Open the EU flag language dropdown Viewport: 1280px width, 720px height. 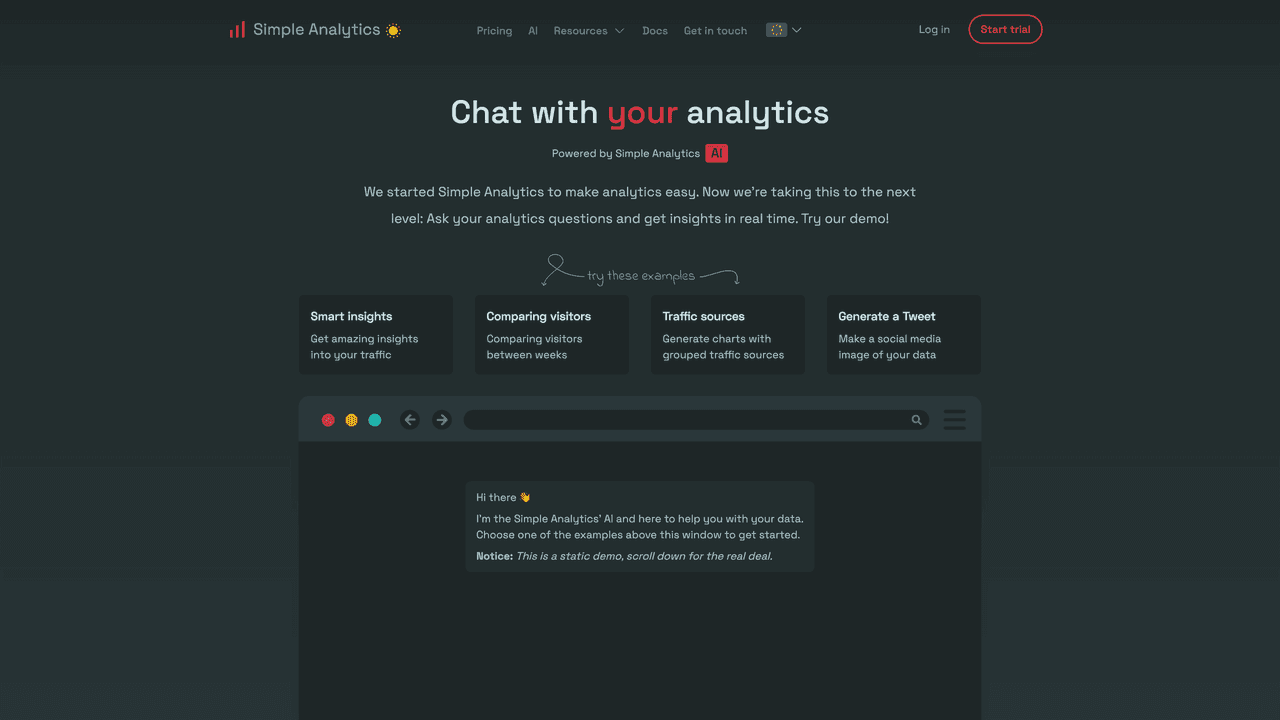(x=784, y=30)
